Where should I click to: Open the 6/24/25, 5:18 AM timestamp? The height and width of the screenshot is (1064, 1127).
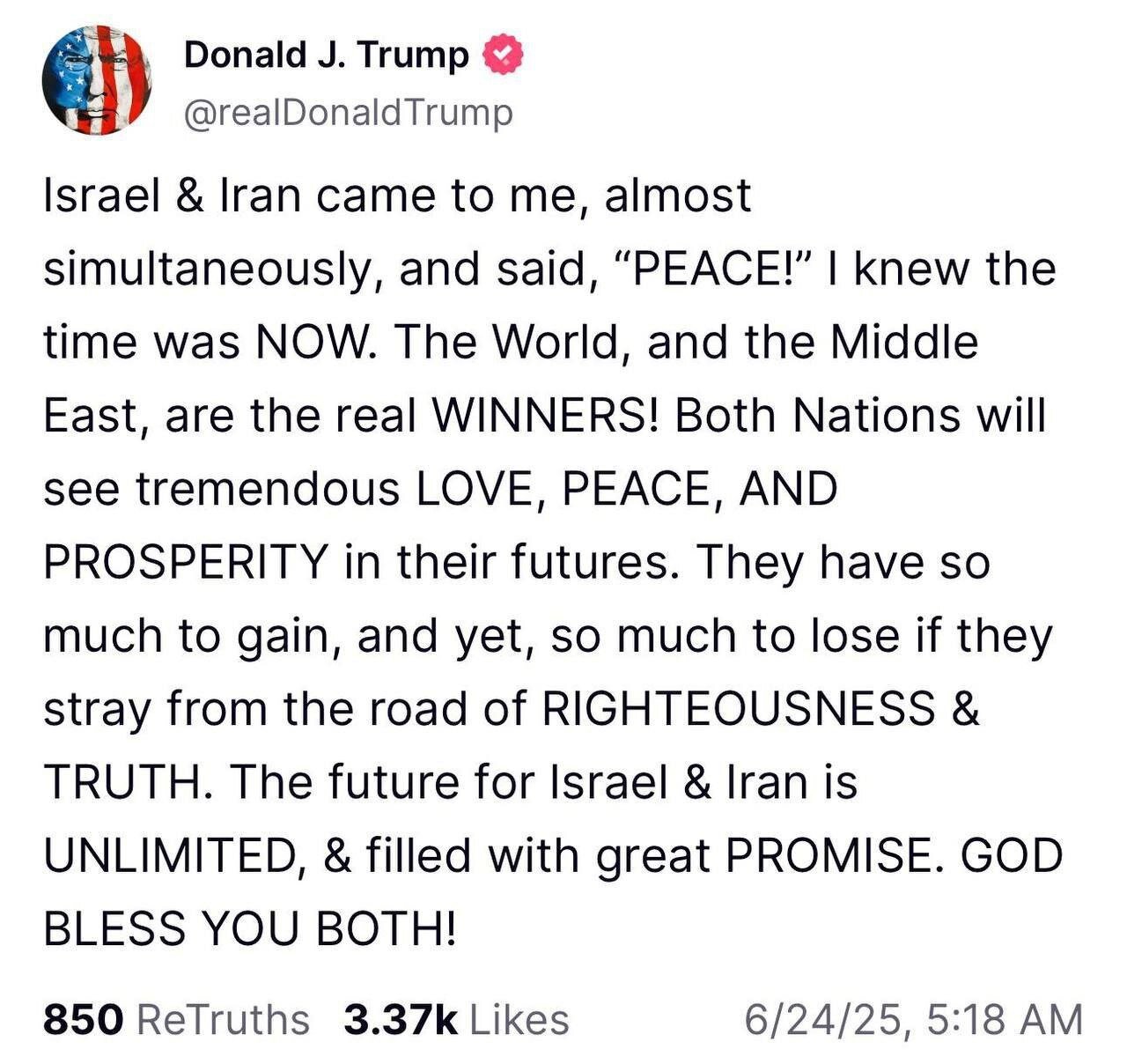point(913,1020)
